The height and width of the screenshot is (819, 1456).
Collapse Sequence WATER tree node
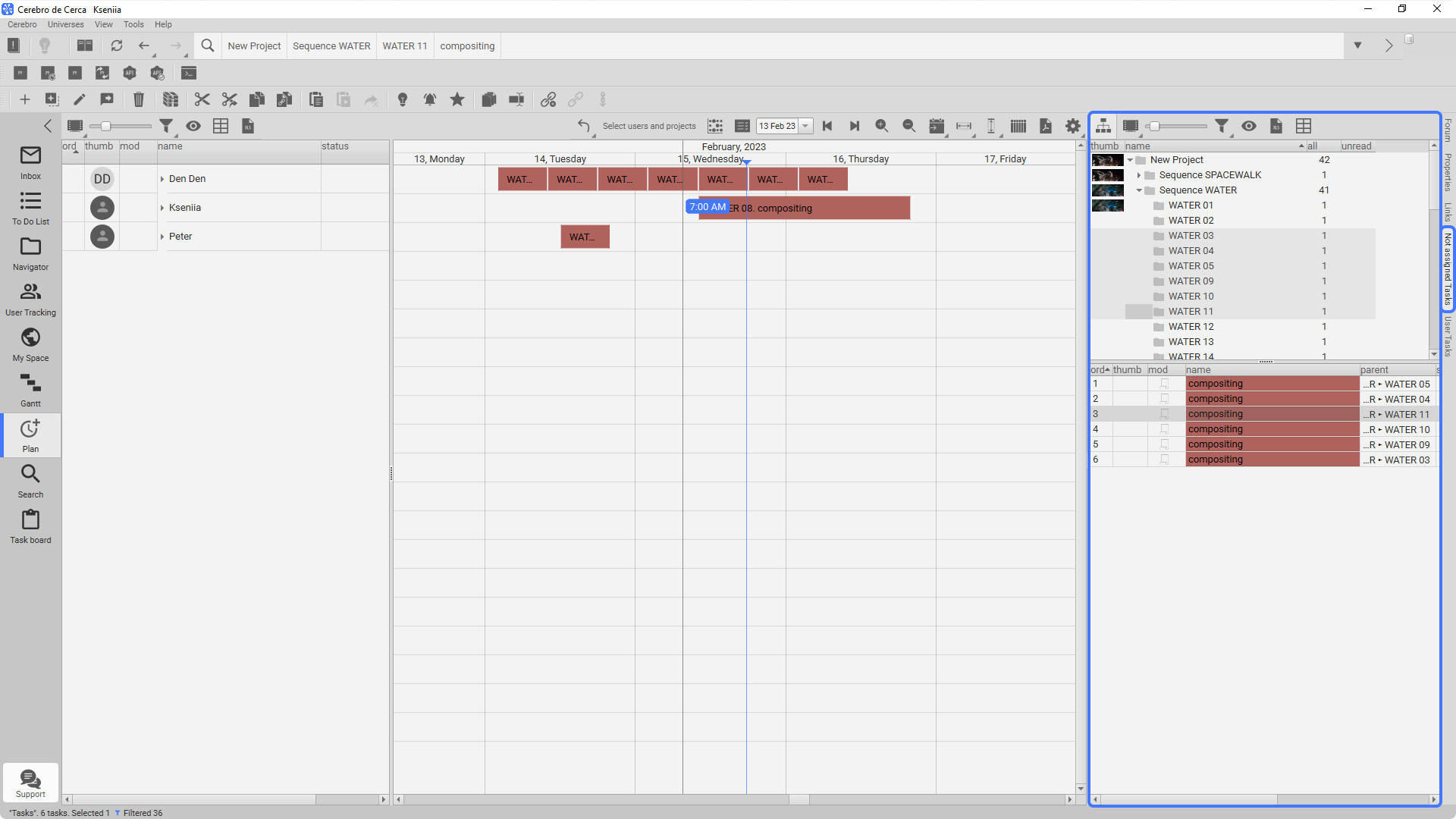tap(1139, 190)
